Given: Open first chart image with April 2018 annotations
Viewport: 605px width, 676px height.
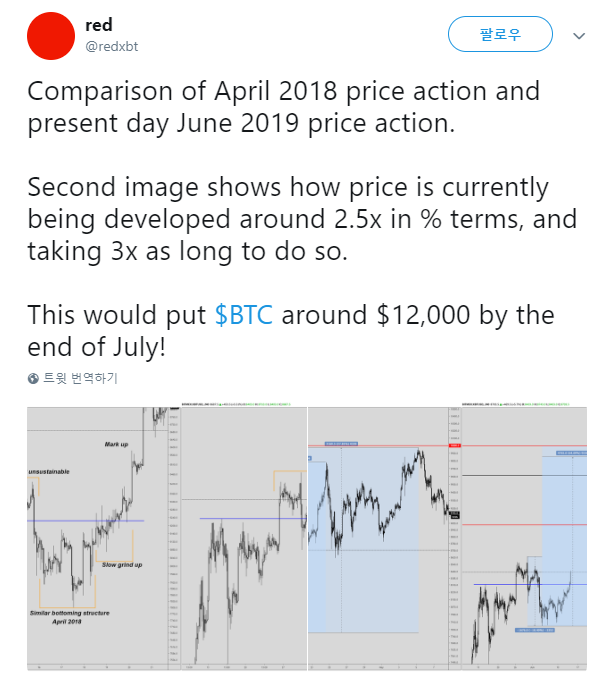Looking at the screenshot, I should pos(104,538).
